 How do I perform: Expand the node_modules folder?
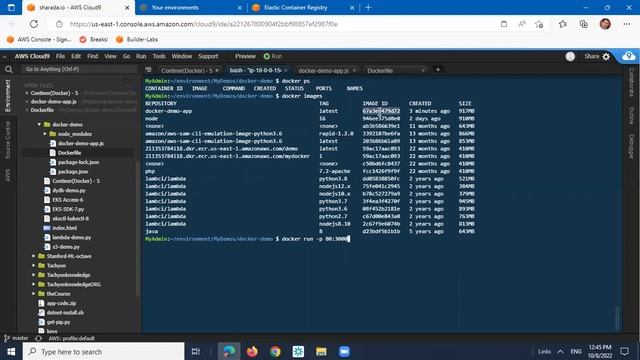pos(45,134)
